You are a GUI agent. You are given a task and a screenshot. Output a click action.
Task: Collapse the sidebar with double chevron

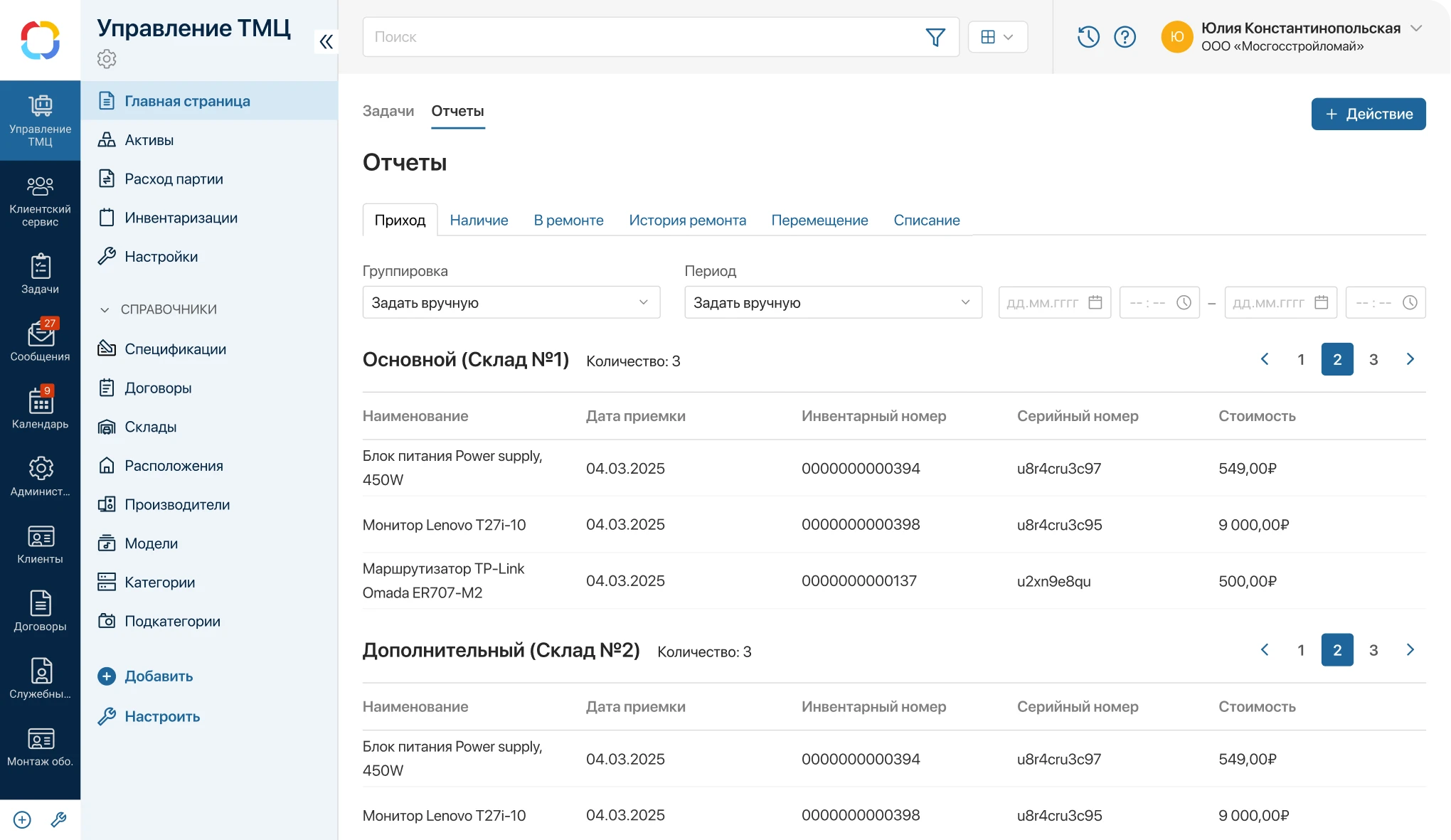tap(326, 41)
